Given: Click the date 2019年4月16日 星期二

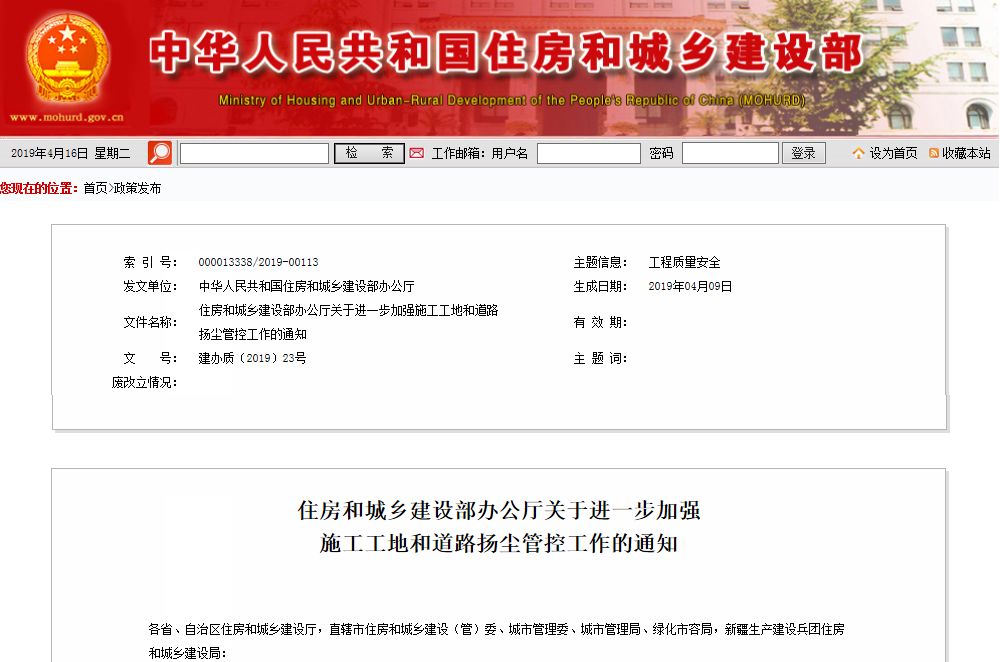Looking at the screenshot, I should point(70,153).
